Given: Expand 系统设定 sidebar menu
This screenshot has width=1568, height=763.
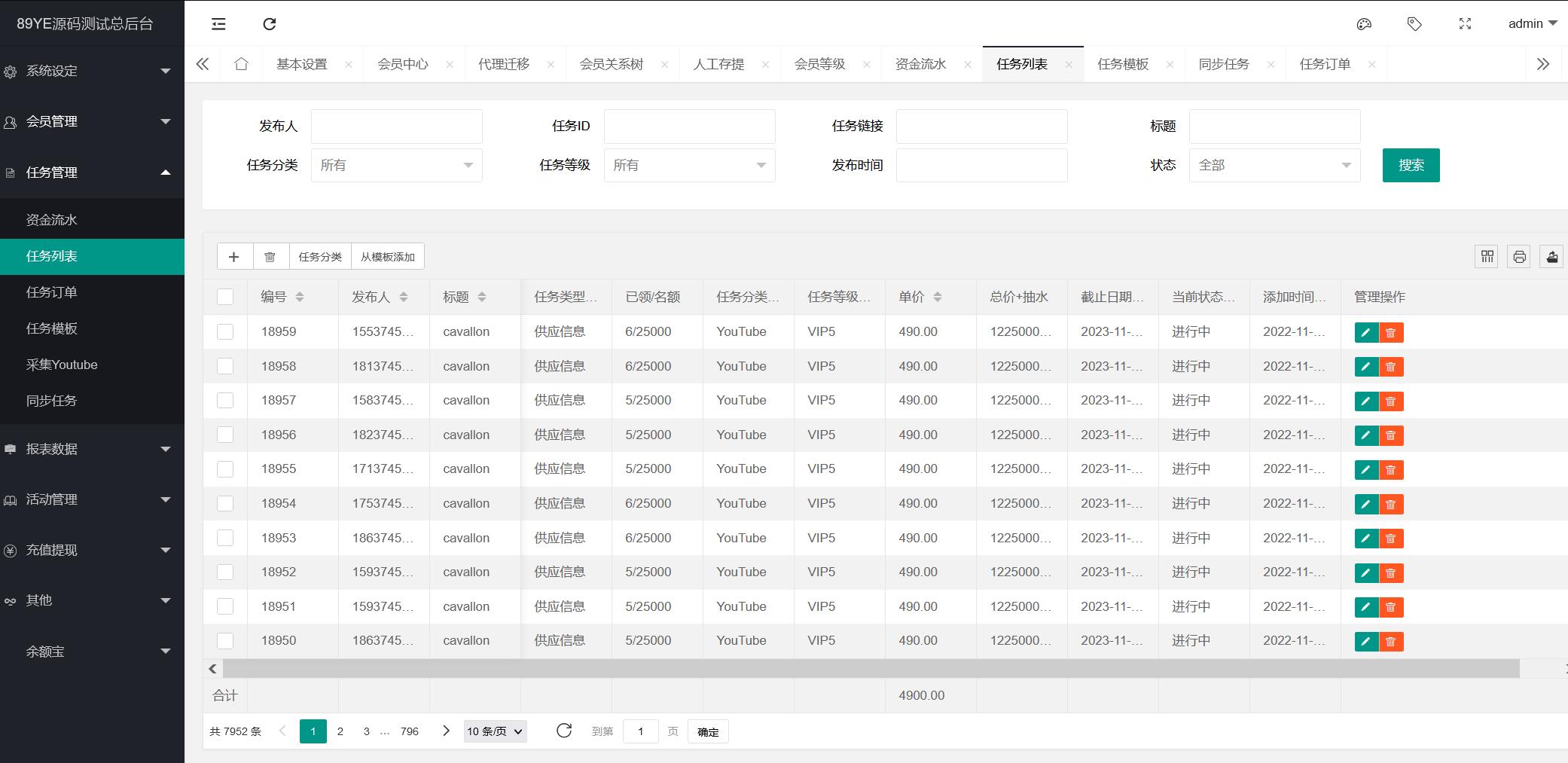Looking at the screenshot, I should tap(92, 72).
